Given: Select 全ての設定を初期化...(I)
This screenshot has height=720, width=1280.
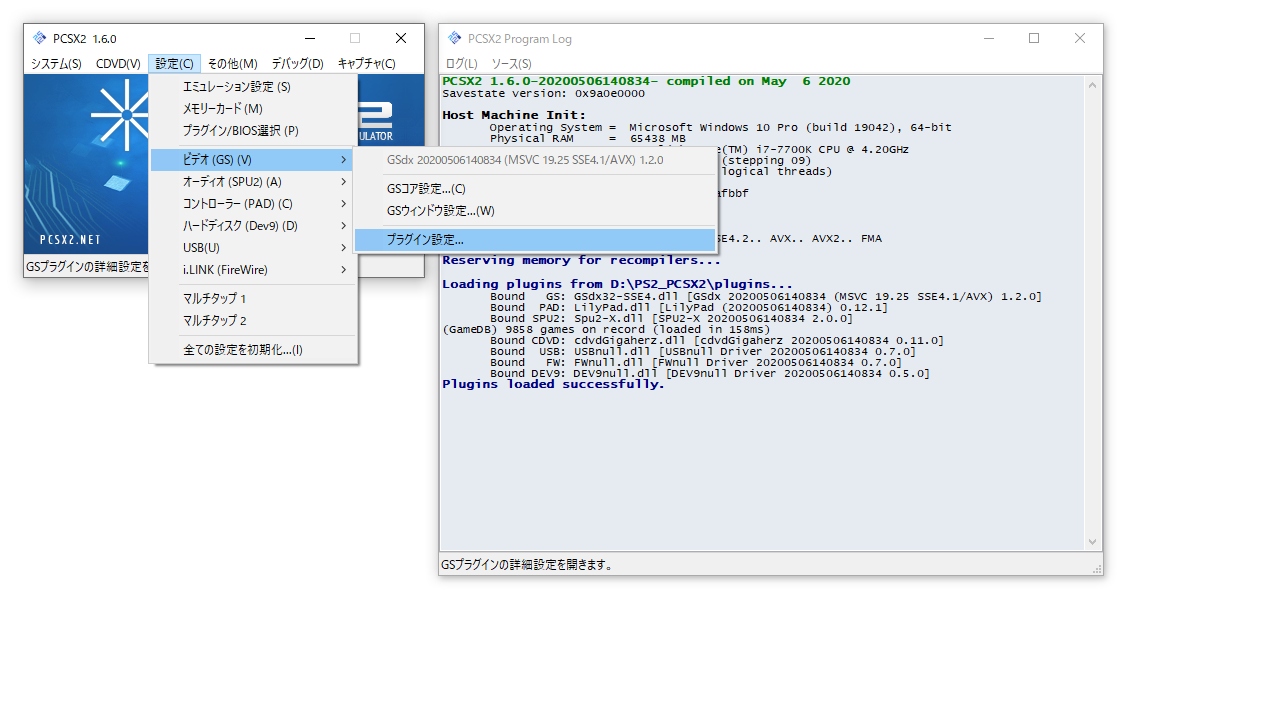Looking at the screenshot, I should [253, 350].
